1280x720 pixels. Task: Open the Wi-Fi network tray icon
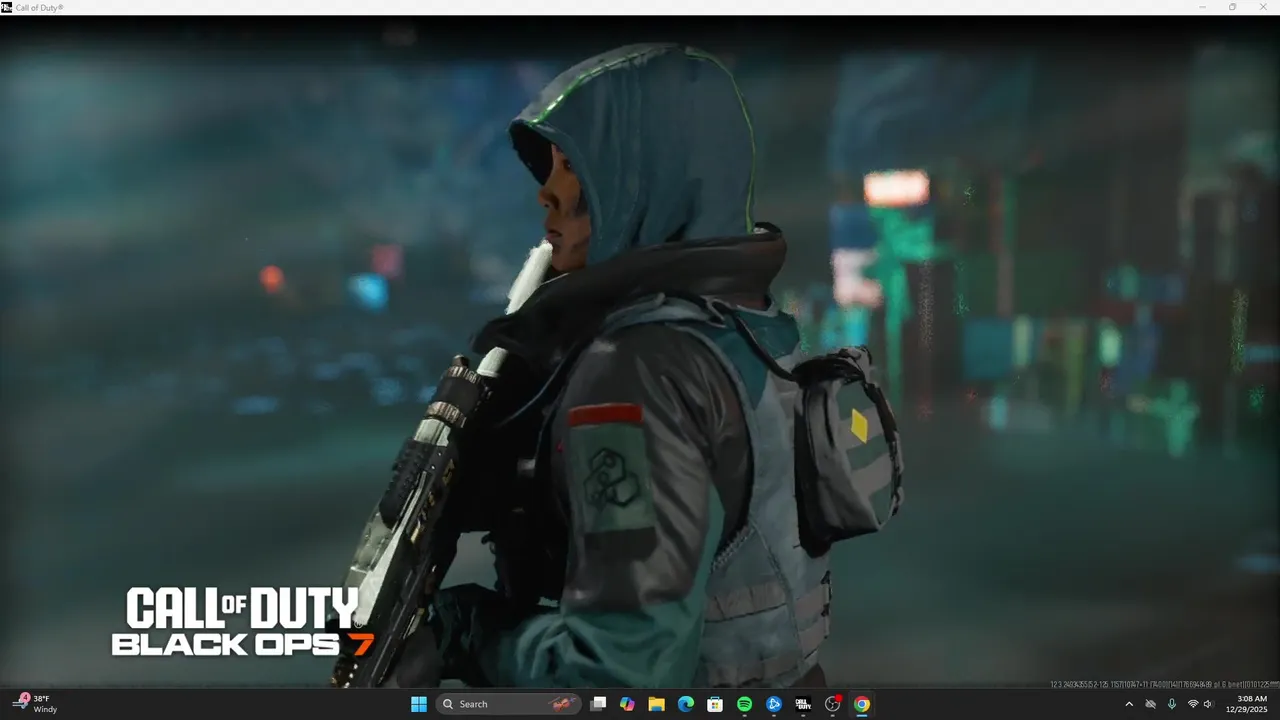1193,704
